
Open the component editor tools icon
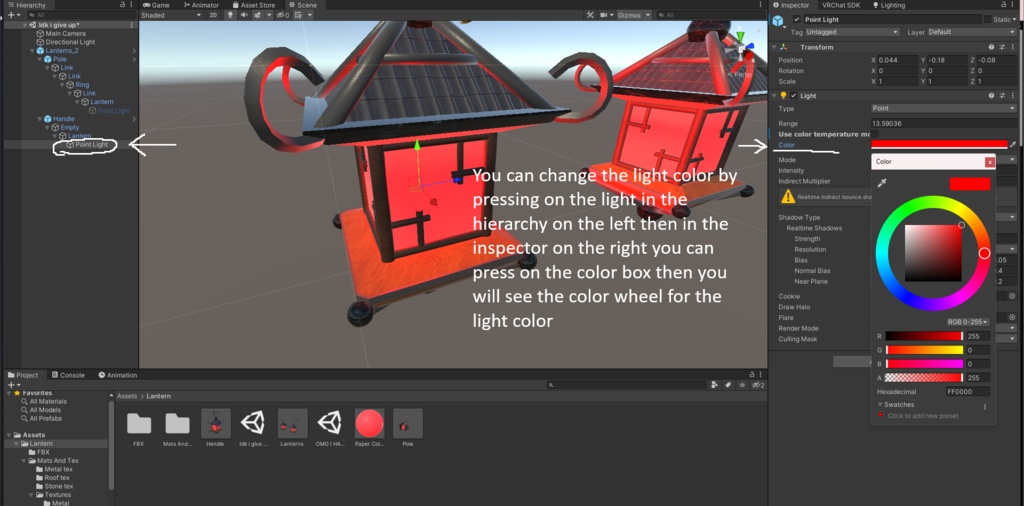click(590, 15)
